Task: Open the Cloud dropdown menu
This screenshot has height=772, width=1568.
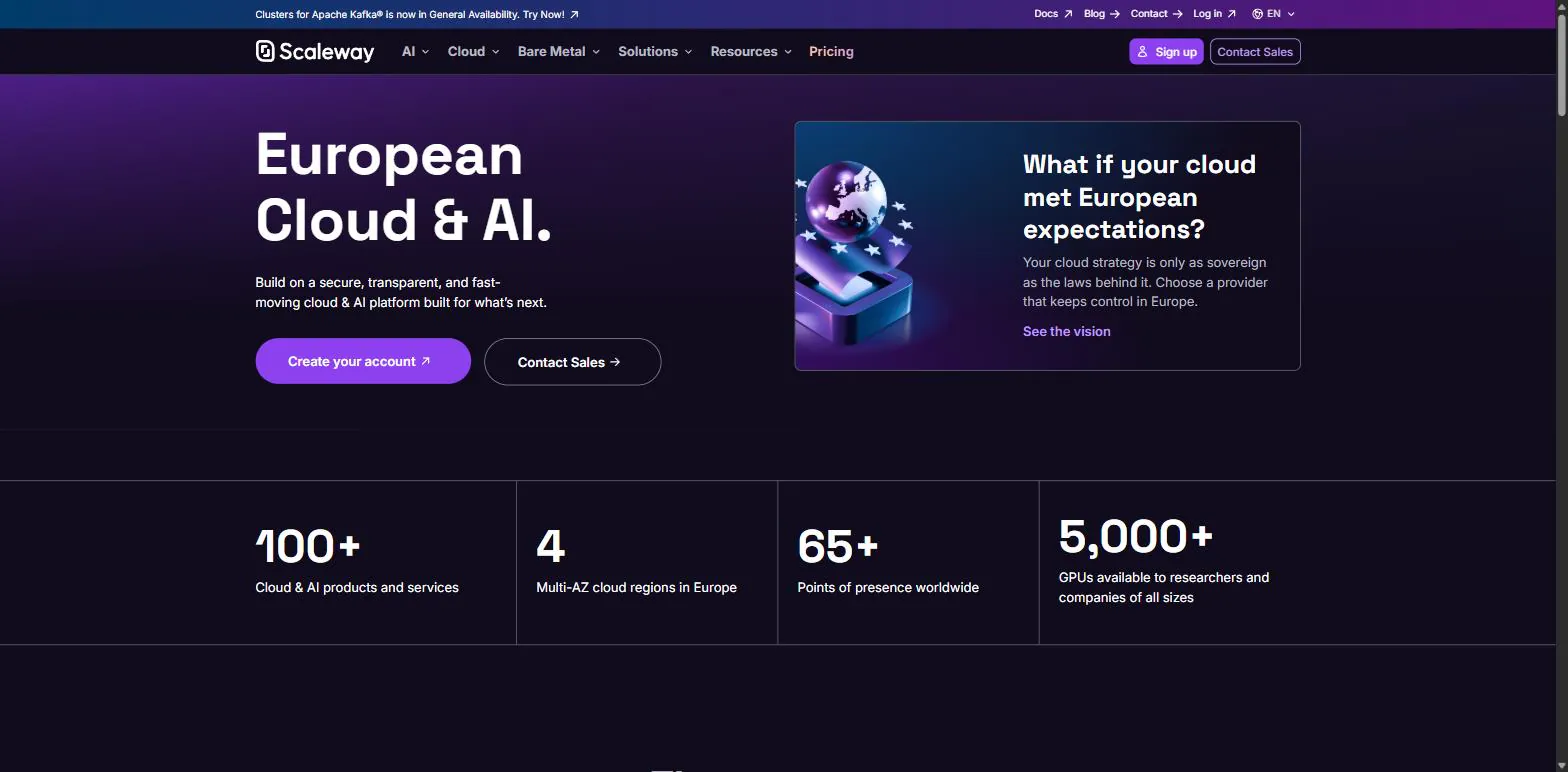Action: 473,52
